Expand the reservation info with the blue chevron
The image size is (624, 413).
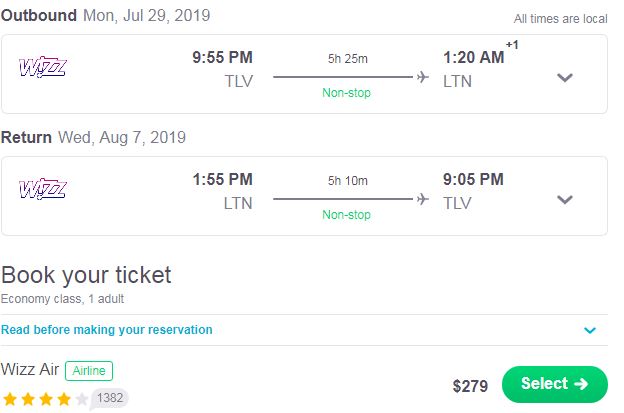(x=590, y=330)
